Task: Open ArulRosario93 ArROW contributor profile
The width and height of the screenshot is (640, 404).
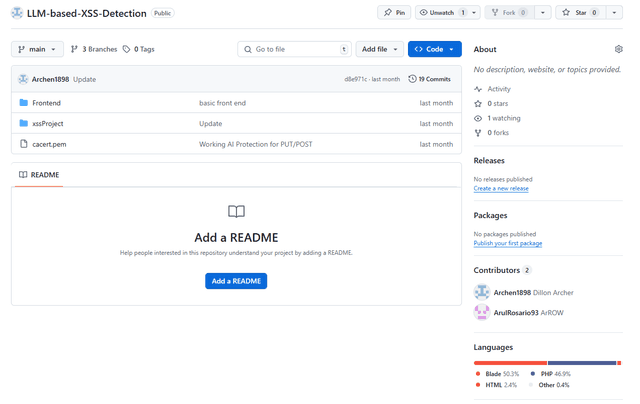Action: (529, 313)
